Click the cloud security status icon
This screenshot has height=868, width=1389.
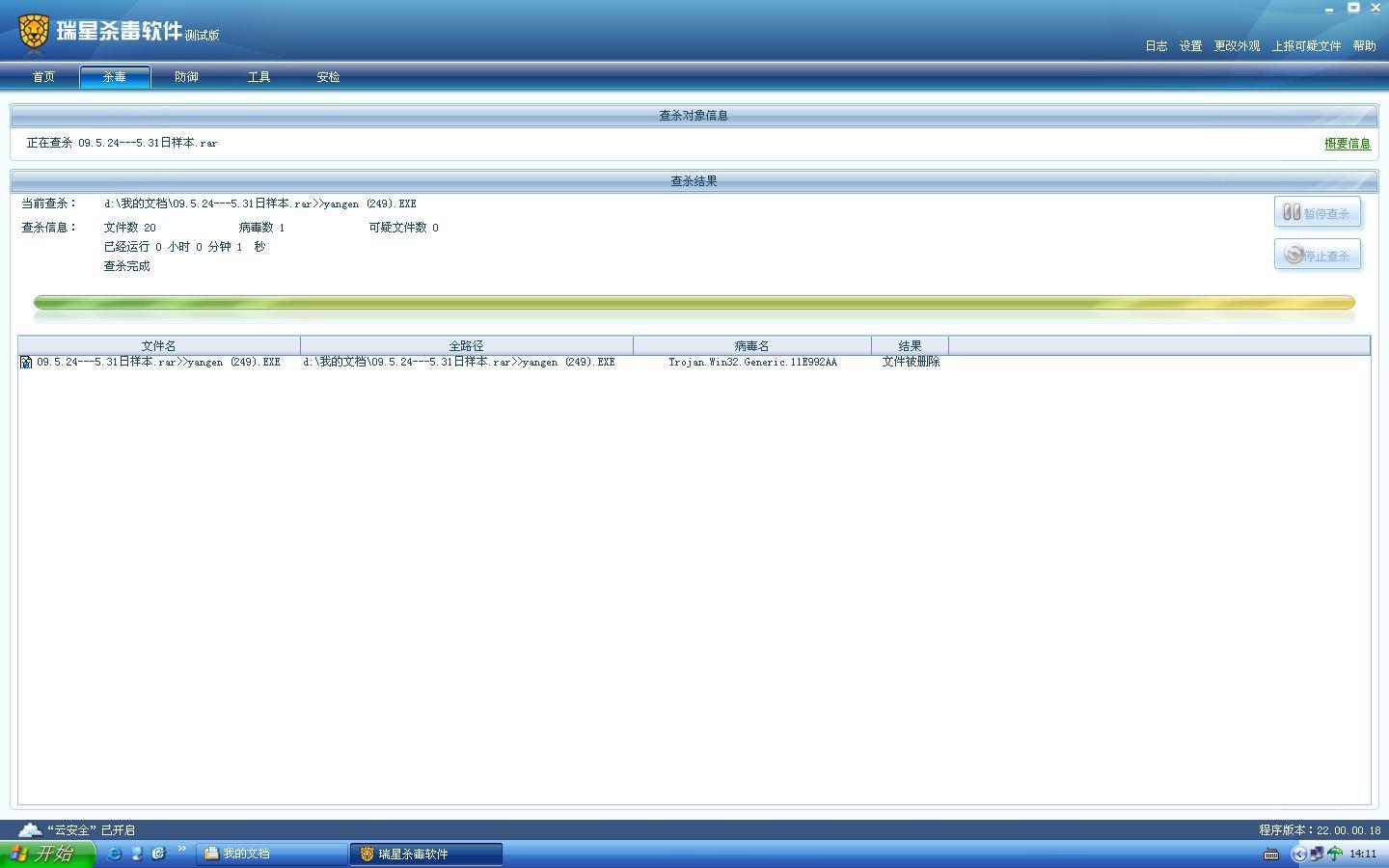(30, 829)
